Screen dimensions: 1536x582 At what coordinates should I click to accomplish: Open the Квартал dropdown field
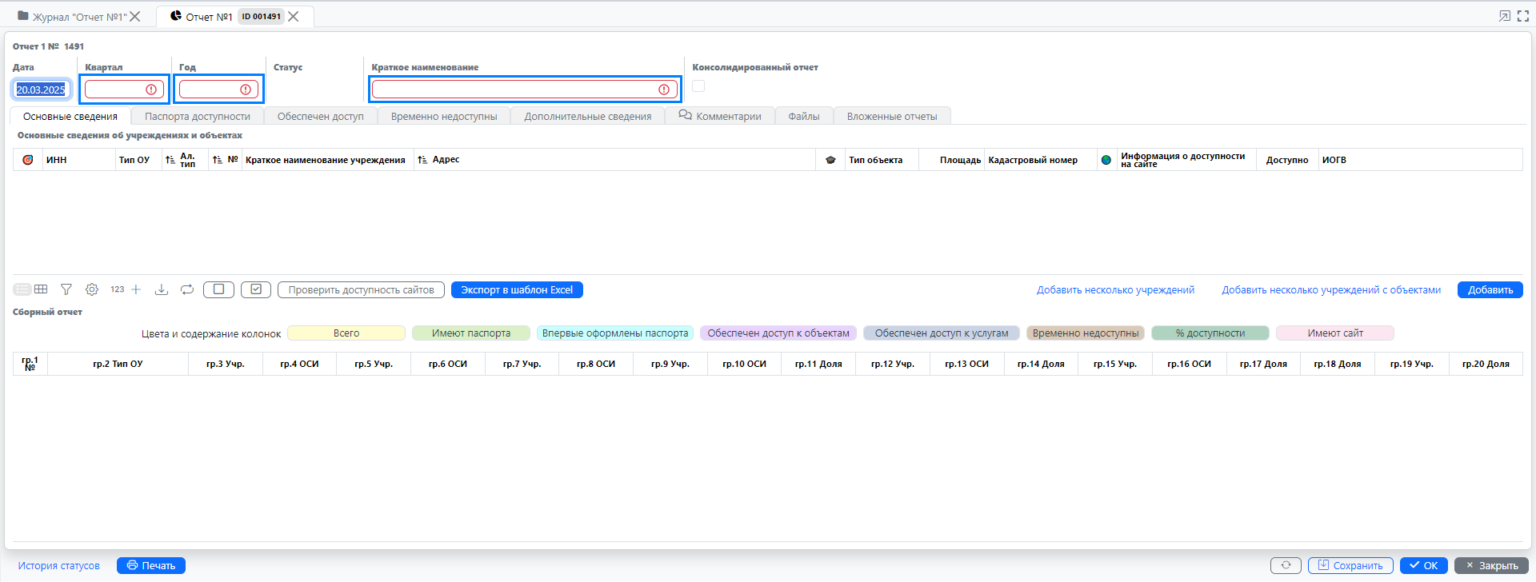click(124, 89)
